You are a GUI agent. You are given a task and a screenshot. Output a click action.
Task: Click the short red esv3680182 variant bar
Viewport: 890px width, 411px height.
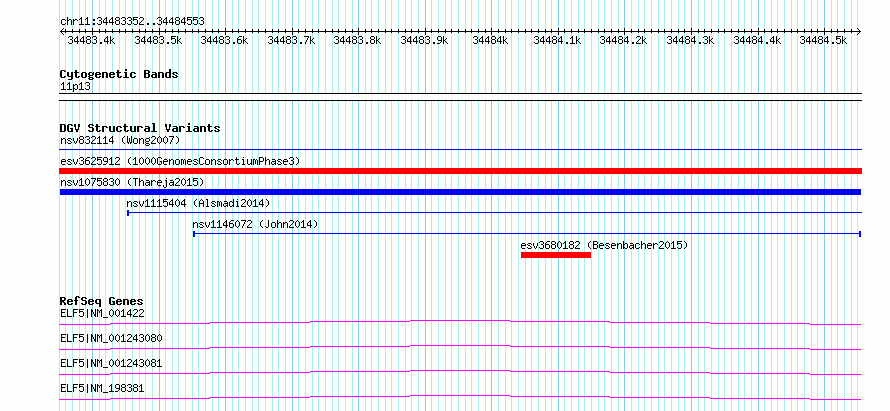point(556,255)
